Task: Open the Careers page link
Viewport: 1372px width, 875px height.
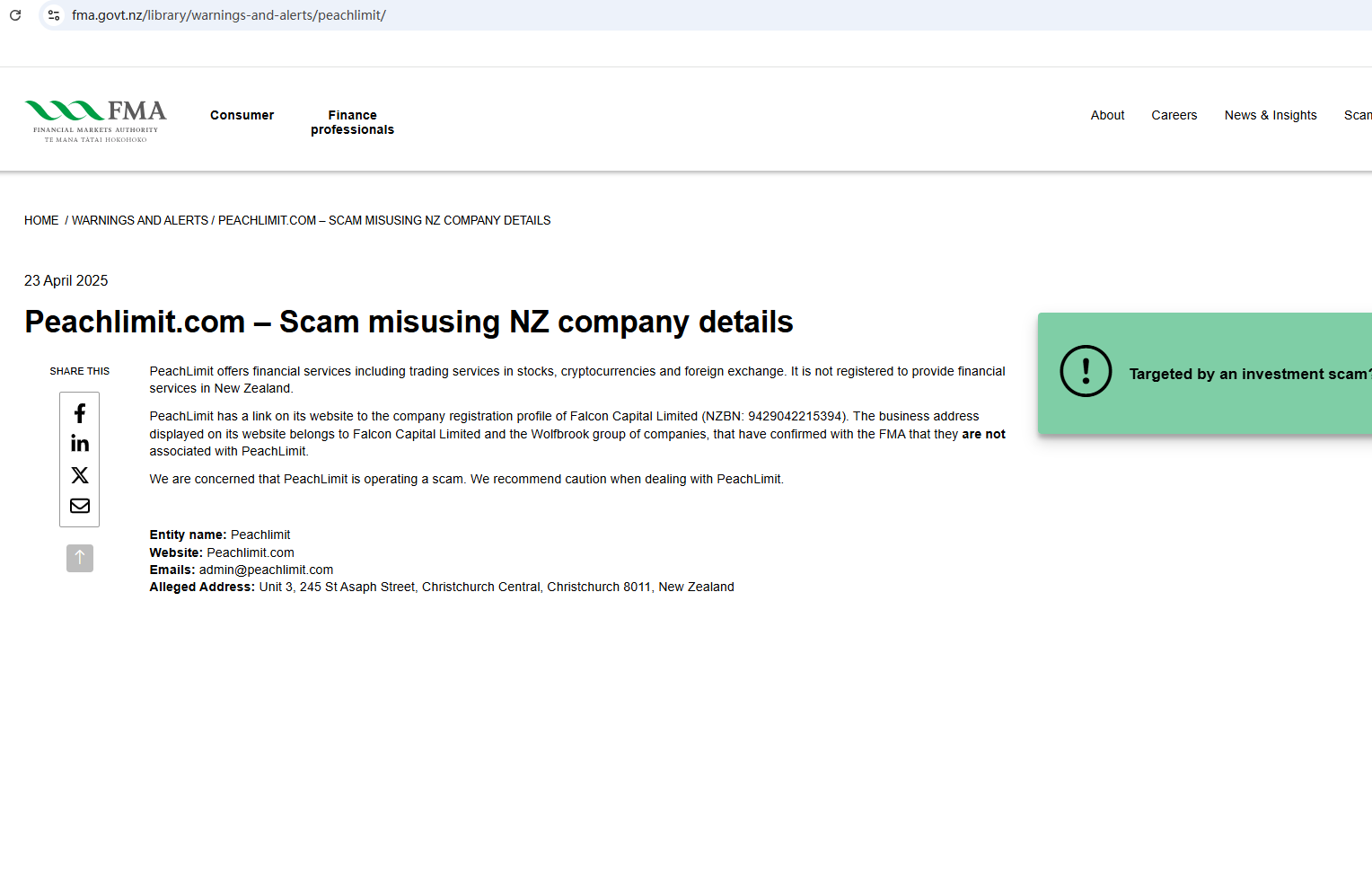Action: [x=1174, y=115]
